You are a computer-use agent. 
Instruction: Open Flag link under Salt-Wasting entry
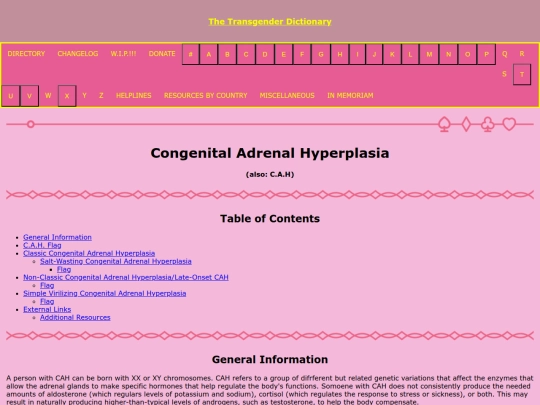(64, 269)
